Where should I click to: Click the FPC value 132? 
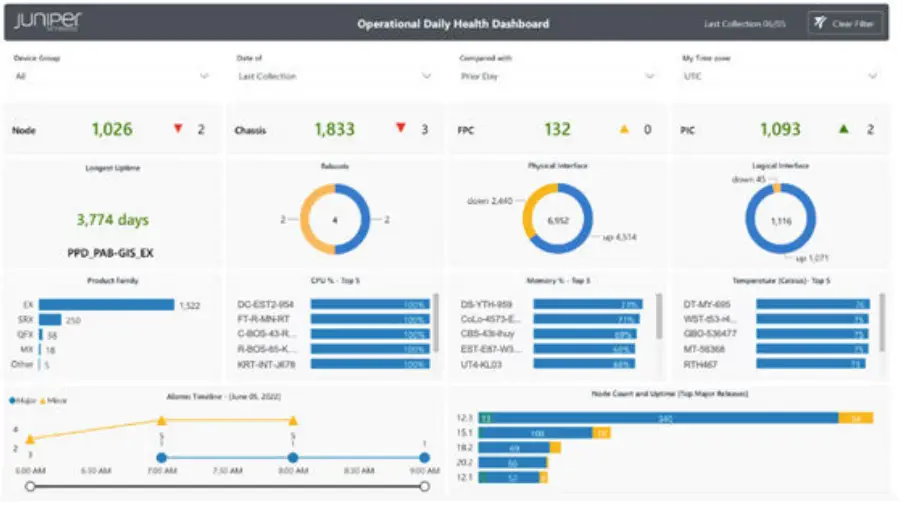point(557,130)
